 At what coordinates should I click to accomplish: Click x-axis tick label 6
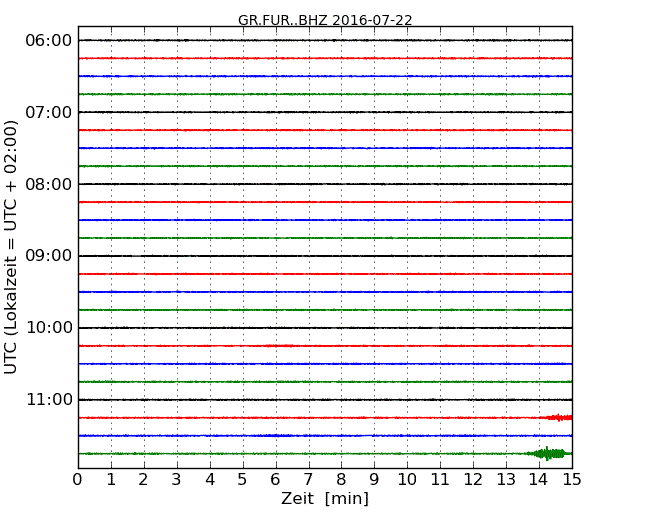275,480
